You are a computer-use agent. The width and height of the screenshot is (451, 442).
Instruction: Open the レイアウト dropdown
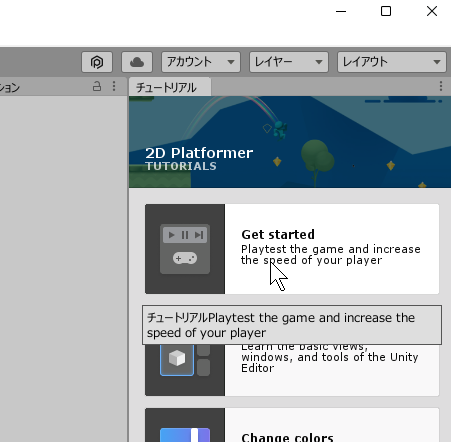point(392,62)
